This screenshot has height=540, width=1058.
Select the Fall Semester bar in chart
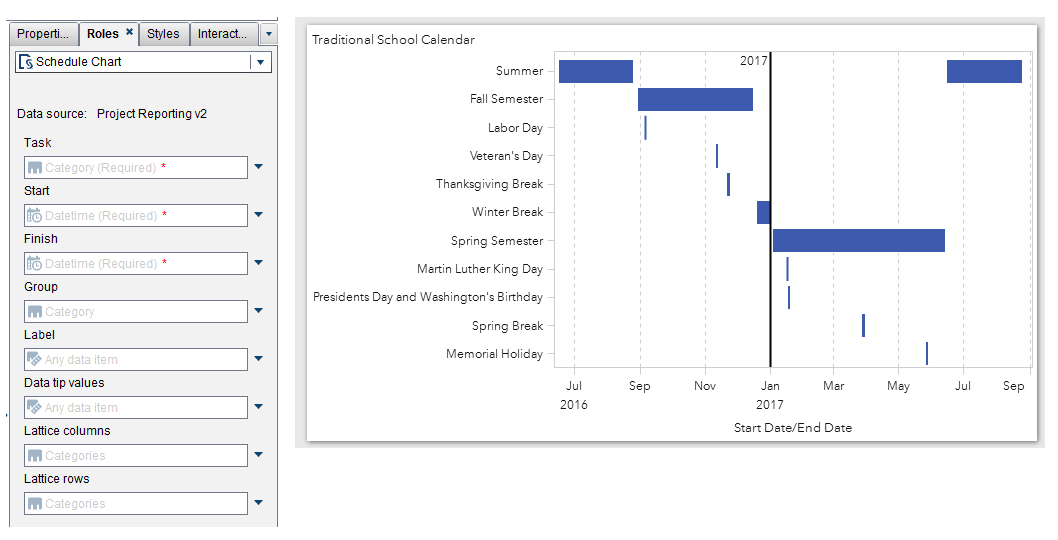695,99
